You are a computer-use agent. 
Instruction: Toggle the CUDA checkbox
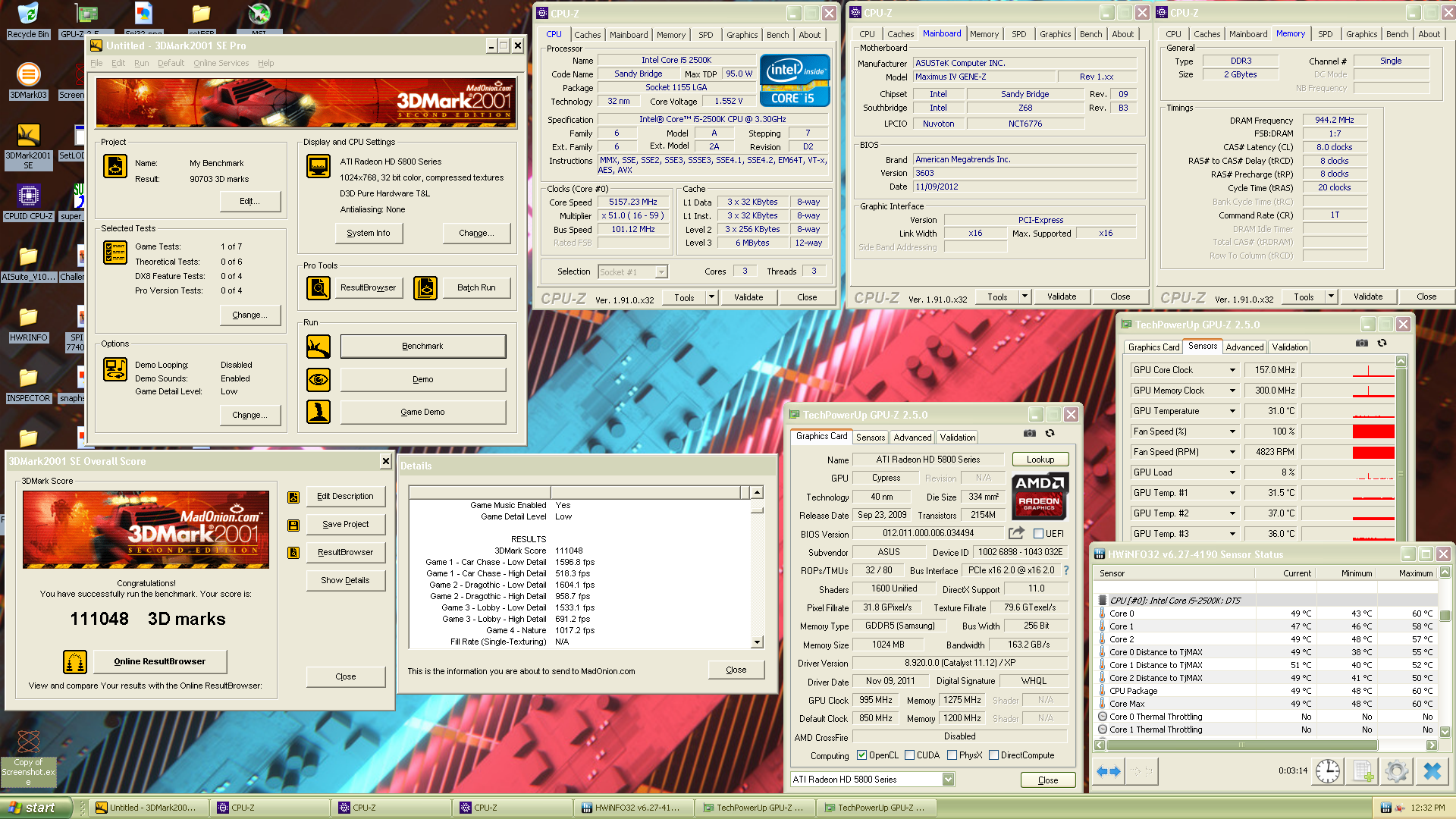click(909, 755)
